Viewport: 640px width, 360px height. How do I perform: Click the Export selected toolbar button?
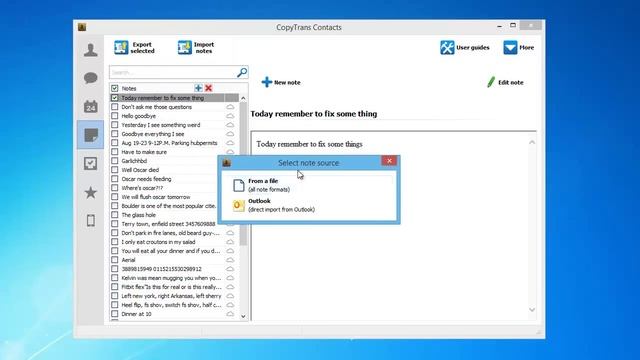134,48
